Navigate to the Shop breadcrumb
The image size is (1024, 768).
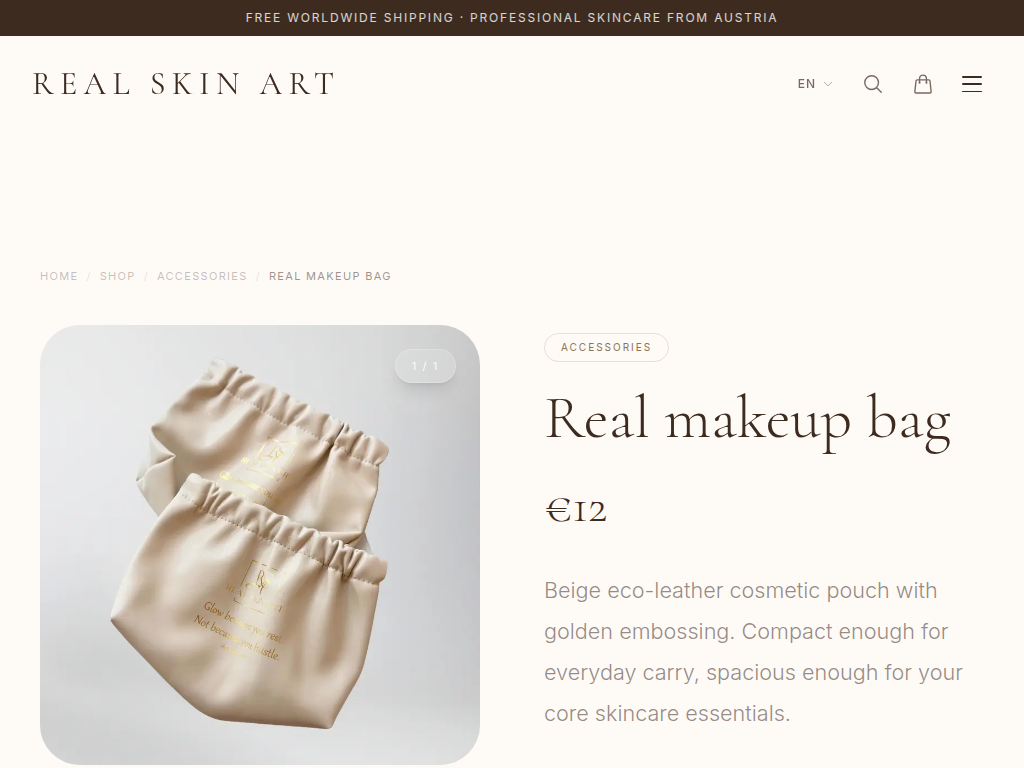(x=117, y=276)
